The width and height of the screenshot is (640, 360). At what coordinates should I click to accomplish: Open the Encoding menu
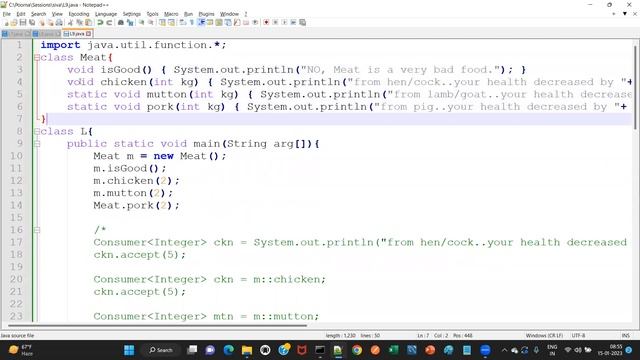coord(79,14)
